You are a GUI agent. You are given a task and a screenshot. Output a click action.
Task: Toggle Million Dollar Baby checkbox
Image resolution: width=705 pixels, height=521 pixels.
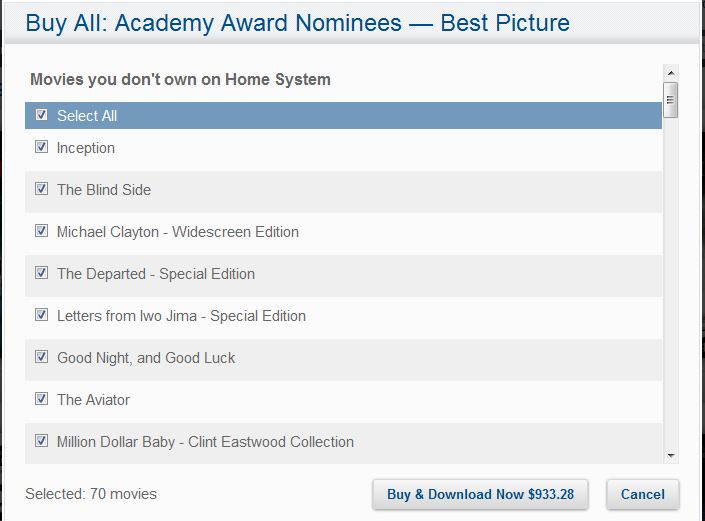pos(41,441)
